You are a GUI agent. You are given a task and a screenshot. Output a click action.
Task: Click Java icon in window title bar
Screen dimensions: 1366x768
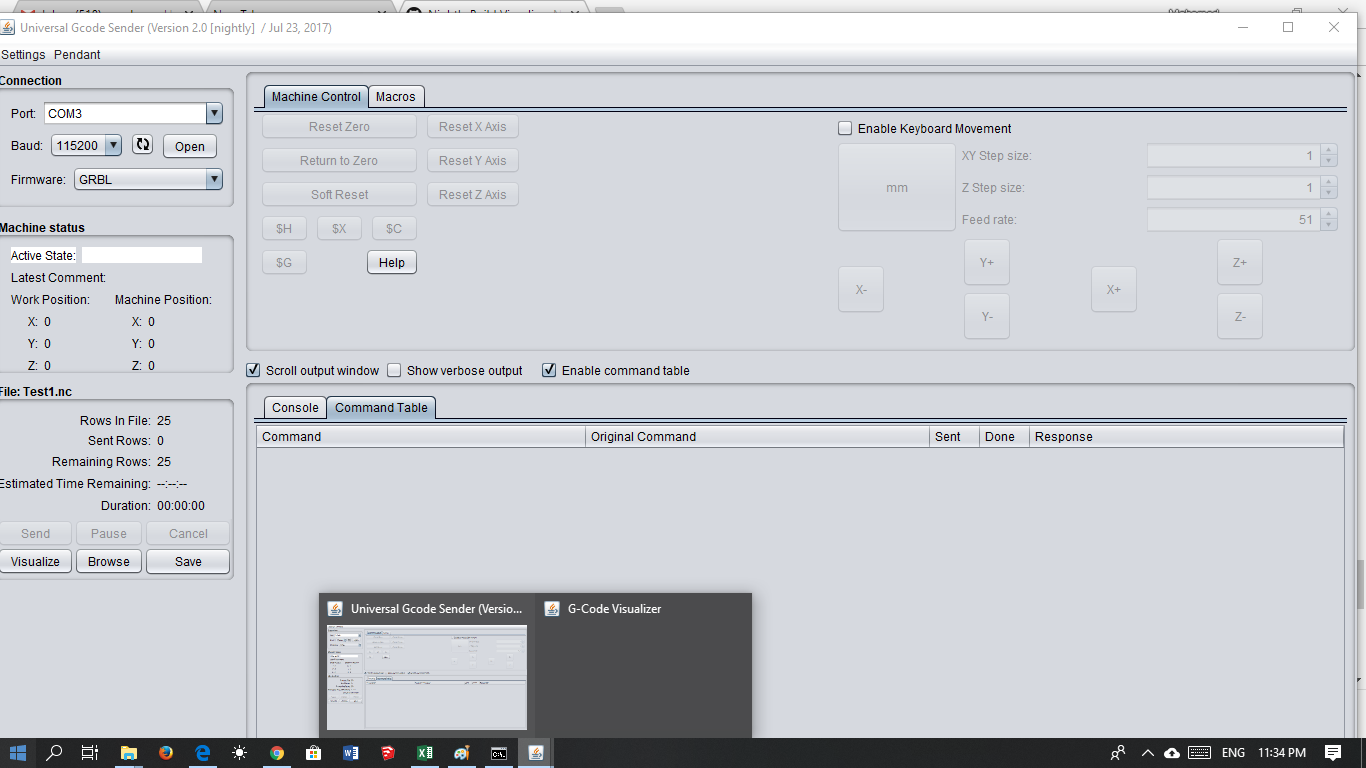7,27
